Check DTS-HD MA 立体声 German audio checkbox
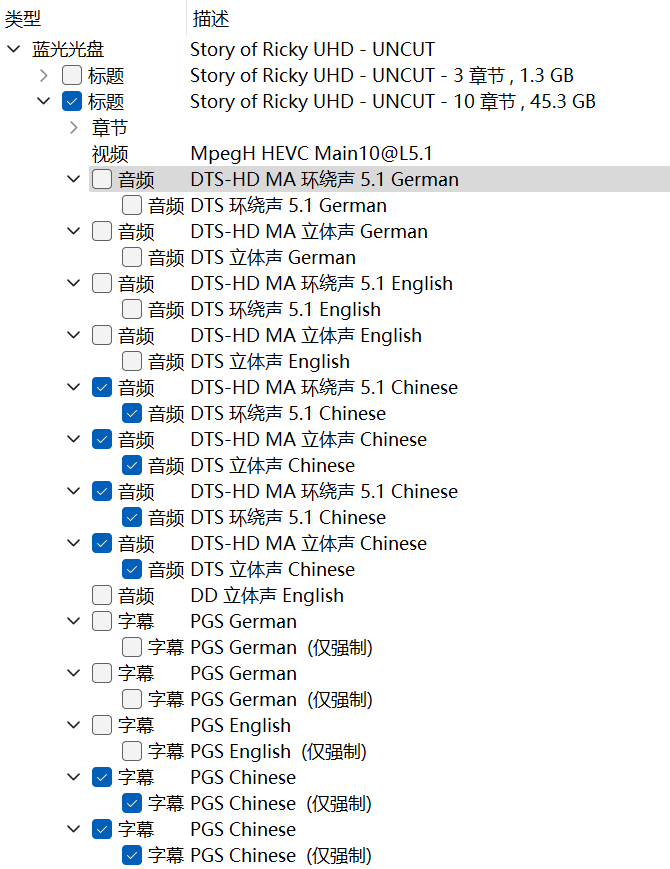 pyautogui.click(x=102, y=231)
